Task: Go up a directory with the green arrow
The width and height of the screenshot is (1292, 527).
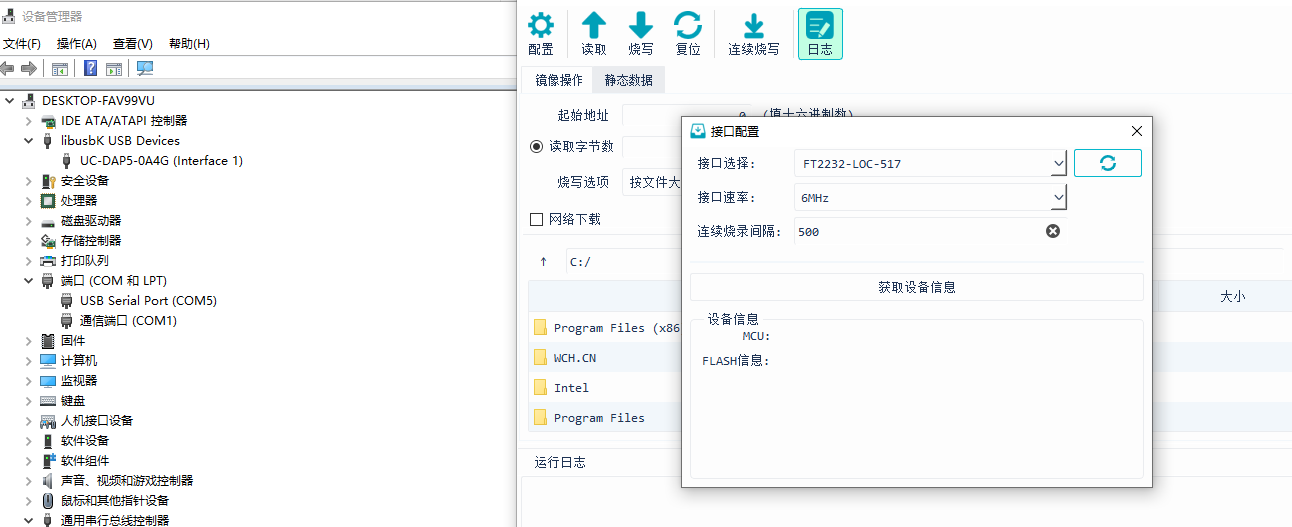Action: (544, 262)
